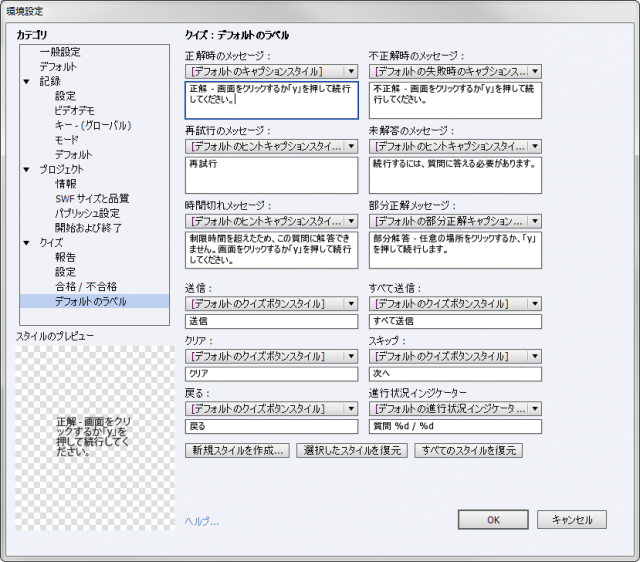Screen dimensions: 640x562
Task: Click the キャンセル button
Action: pos(572,520)
